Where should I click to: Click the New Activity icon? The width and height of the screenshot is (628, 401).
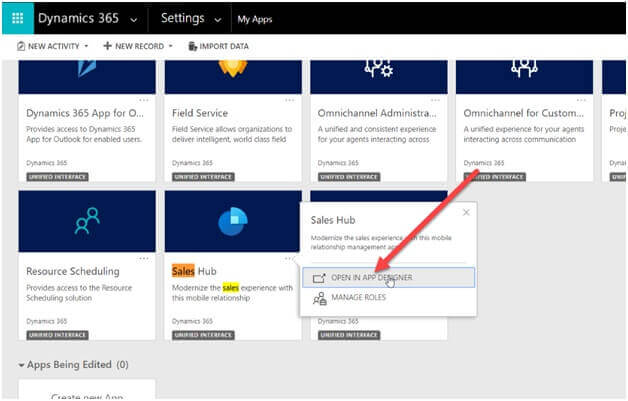[x=21, y=46]
